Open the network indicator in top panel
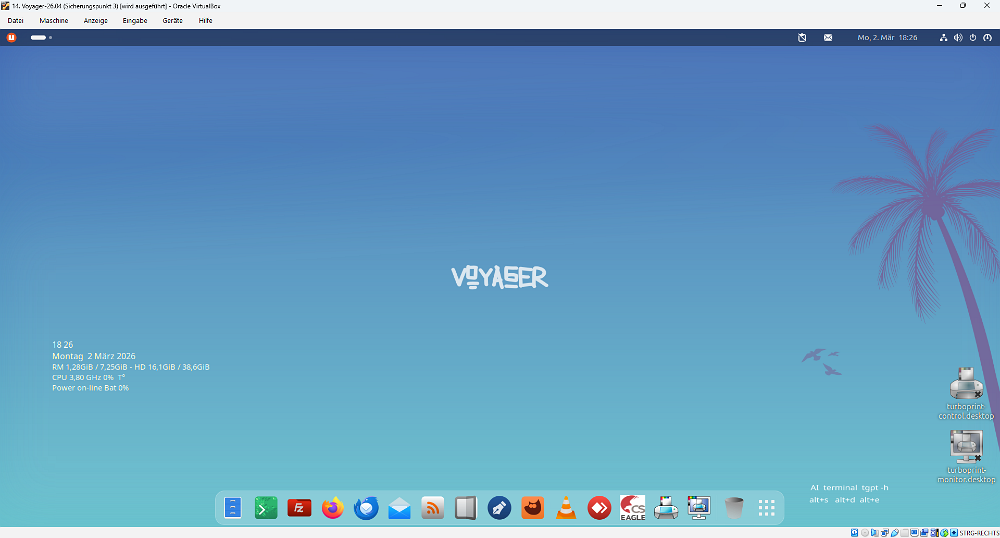This screenshot has width=1000, height=538. pyautogui.click(x=943, y=37)
